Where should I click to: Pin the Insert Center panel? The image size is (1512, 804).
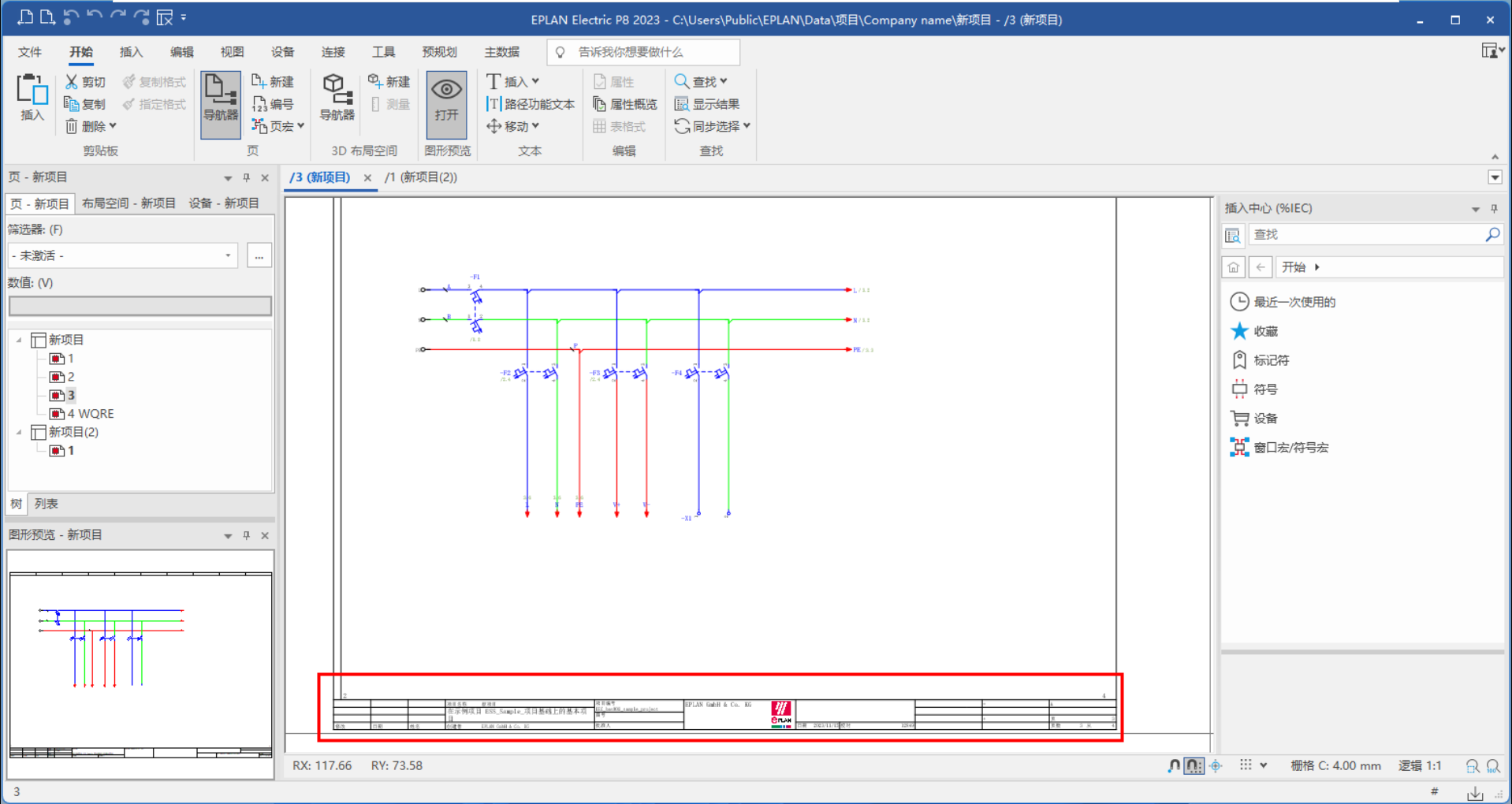pos(1494,209)
